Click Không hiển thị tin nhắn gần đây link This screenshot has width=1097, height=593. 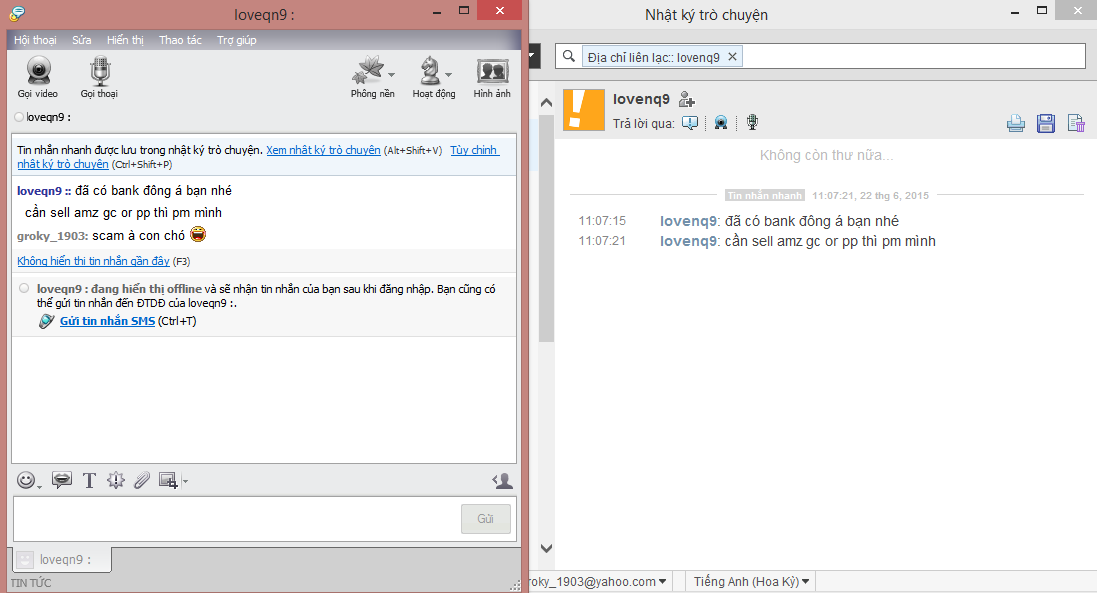pyautogui.click(x=93, y=261)
